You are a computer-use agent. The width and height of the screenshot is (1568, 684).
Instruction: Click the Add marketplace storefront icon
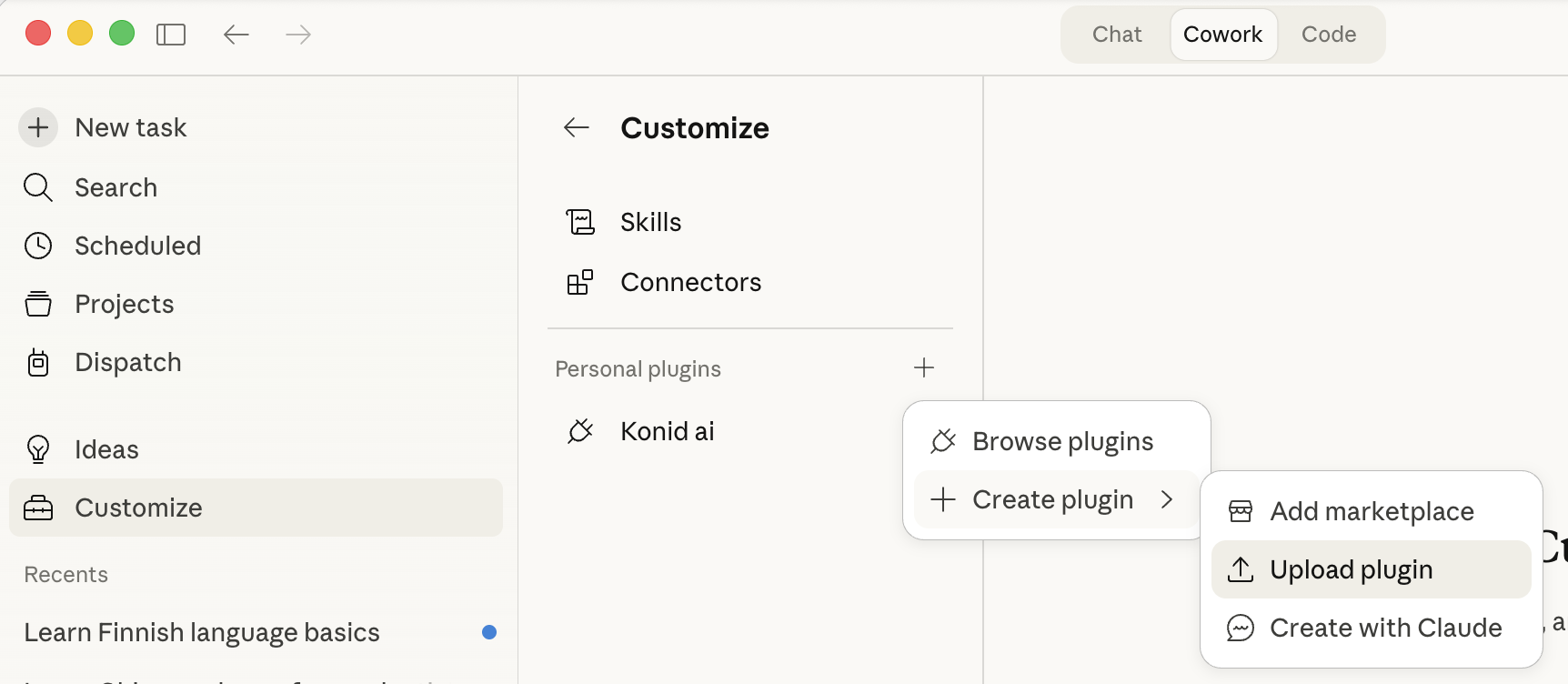[x=1241, y=511]
